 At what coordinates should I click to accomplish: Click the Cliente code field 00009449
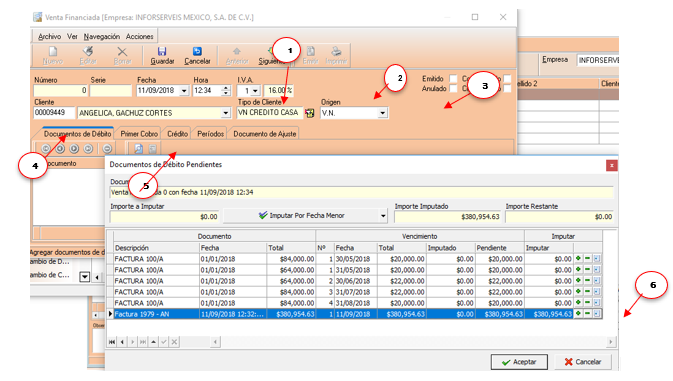point(54,113)
